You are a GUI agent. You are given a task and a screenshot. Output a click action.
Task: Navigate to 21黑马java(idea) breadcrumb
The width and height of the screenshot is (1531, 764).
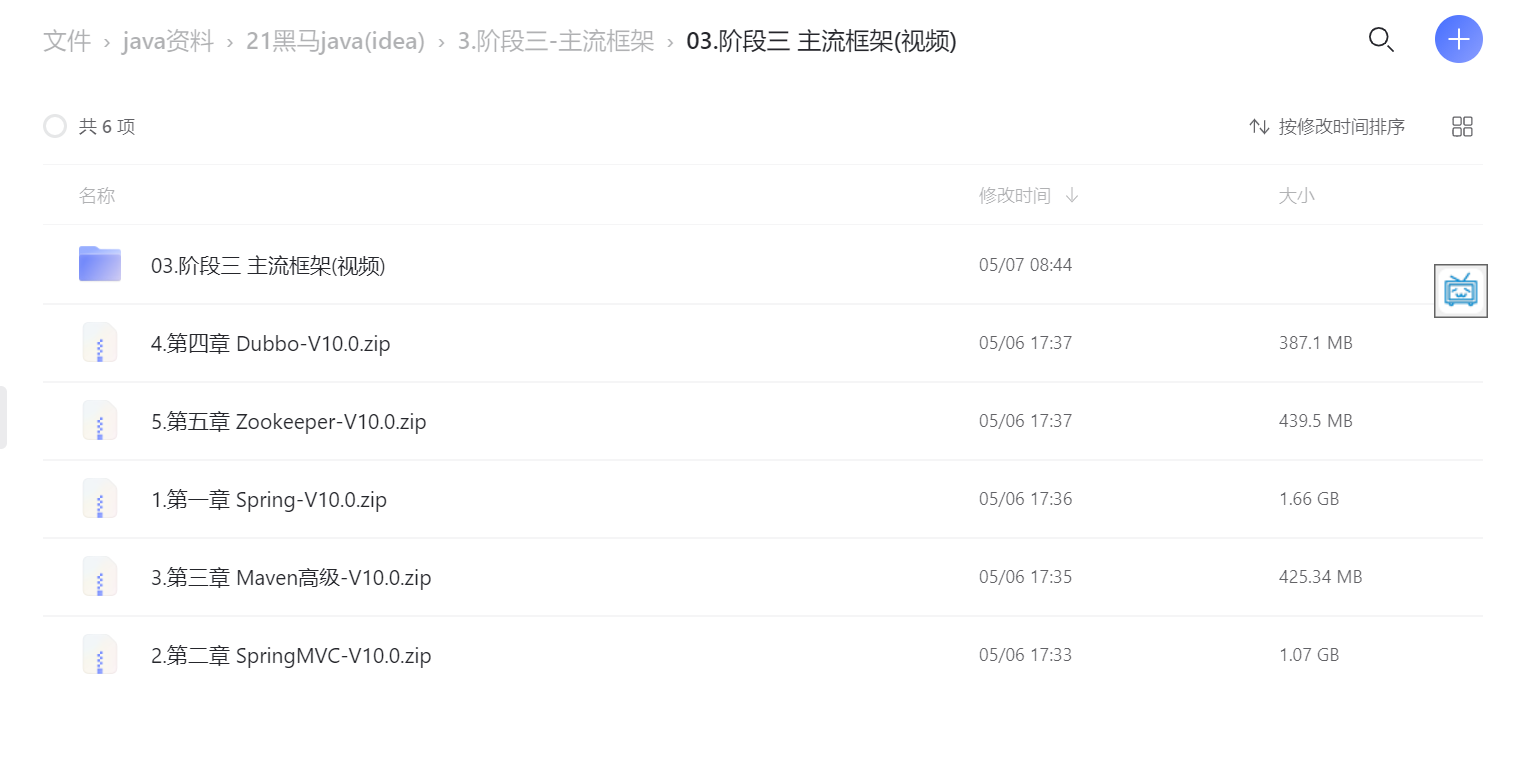click(335, 41)
